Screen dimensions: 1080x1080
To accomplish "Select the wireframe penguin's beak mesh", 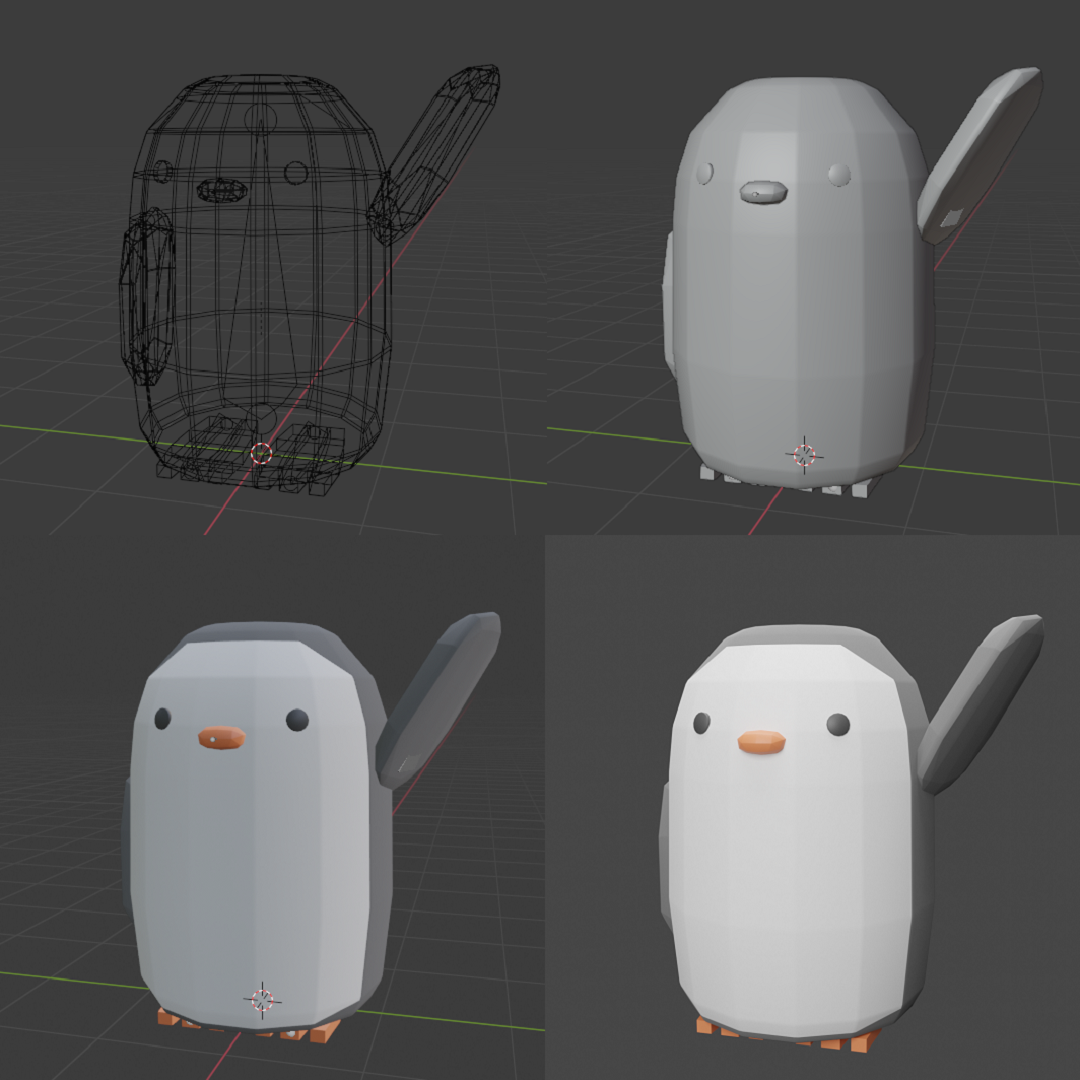I will point(222,188).
